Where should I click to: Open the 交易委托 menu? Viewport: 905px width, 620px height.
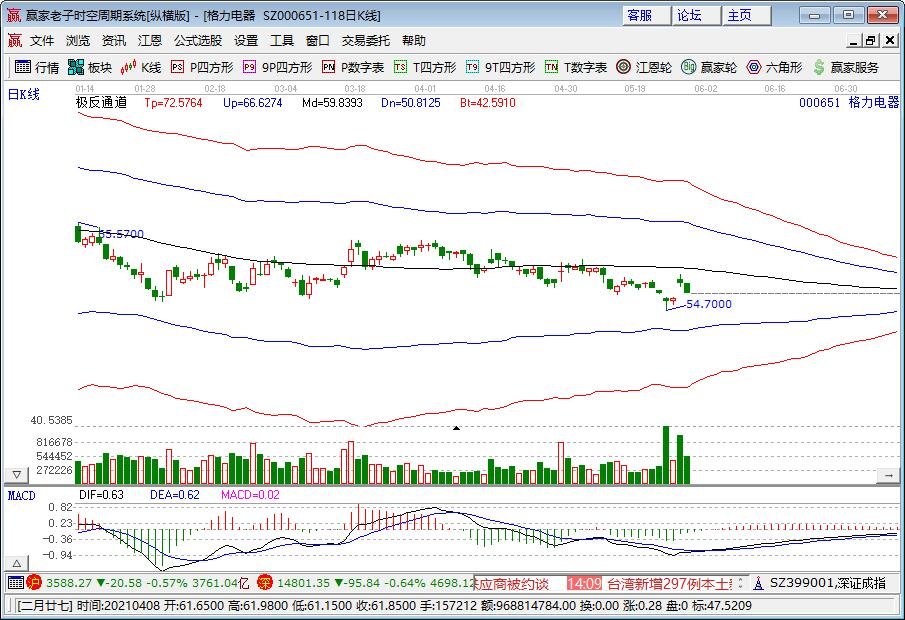365,40
